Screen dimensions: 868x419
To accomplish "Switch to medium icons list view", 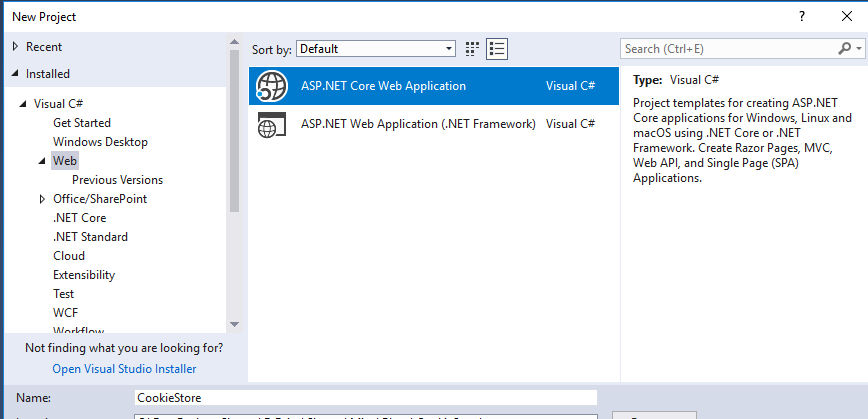I will click(x=497, y=49).
